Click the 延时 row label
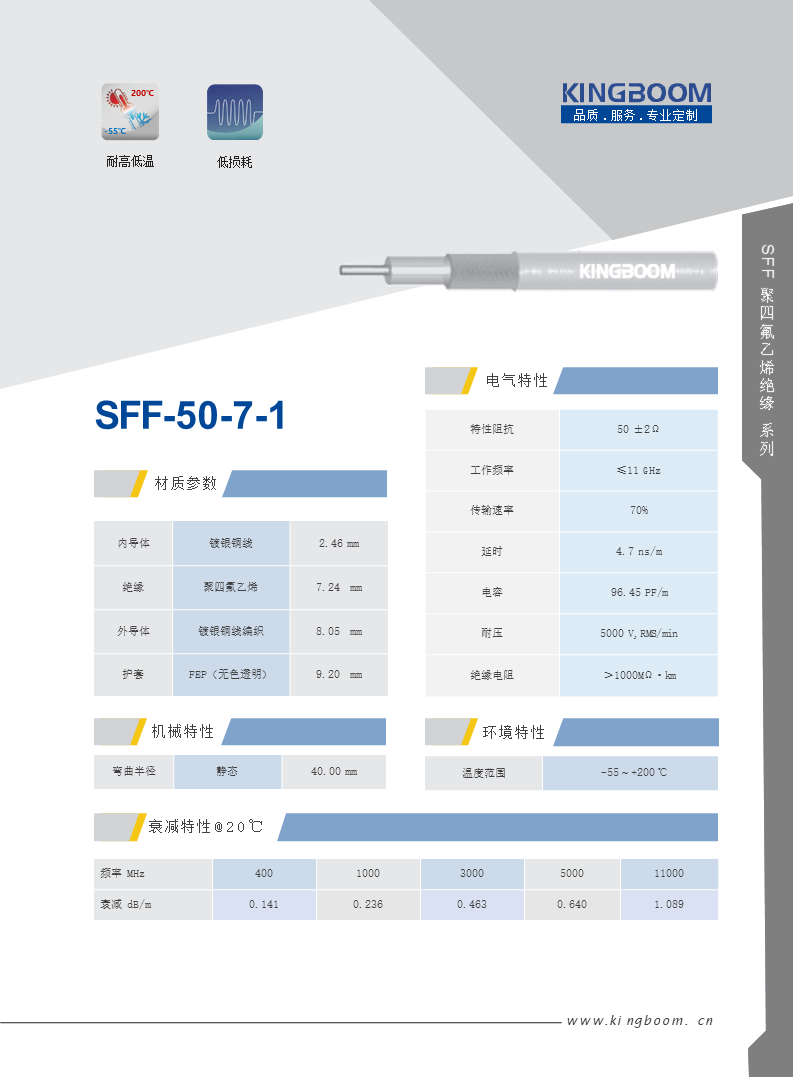This screenshot has height=1077, width=793. (492, 552)
